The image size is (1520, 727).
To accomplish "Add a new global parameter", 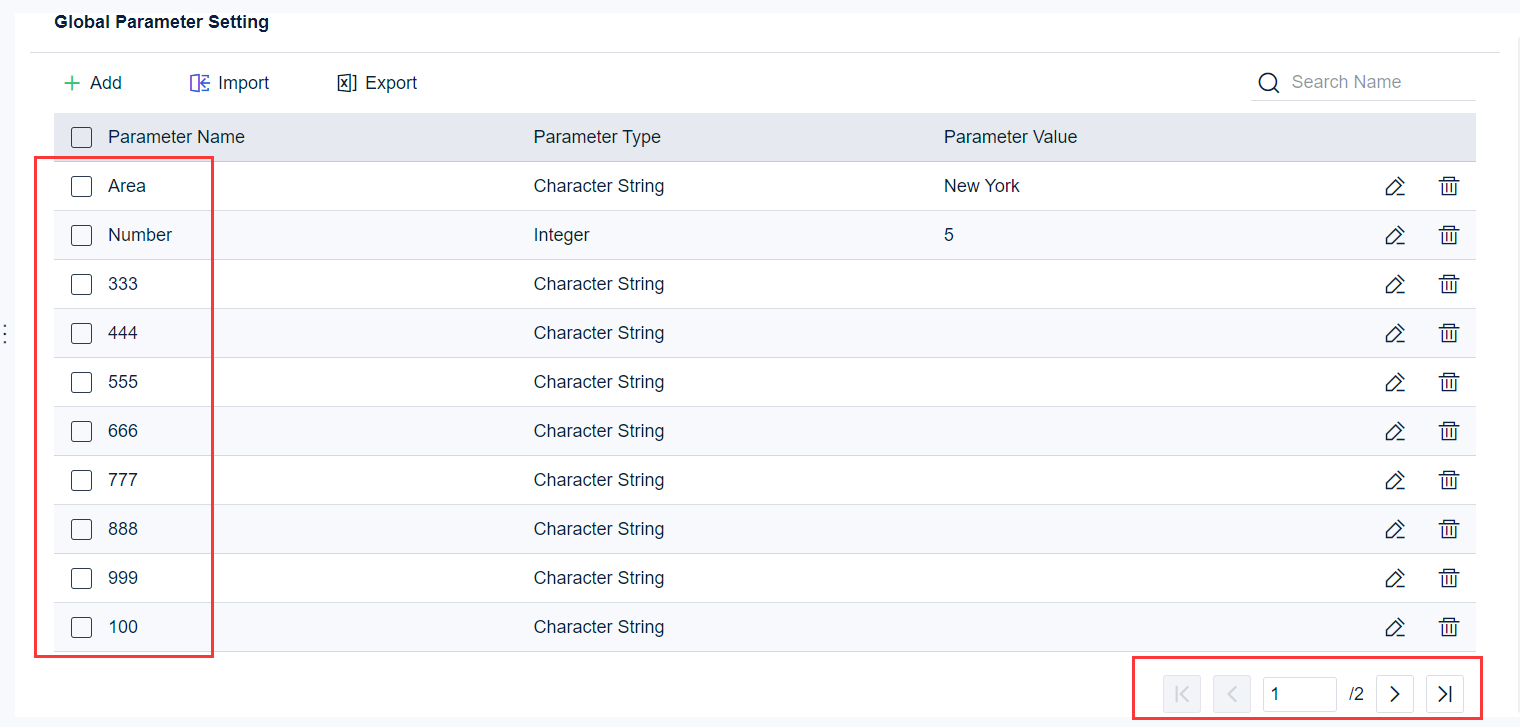I will coord(92,83).
